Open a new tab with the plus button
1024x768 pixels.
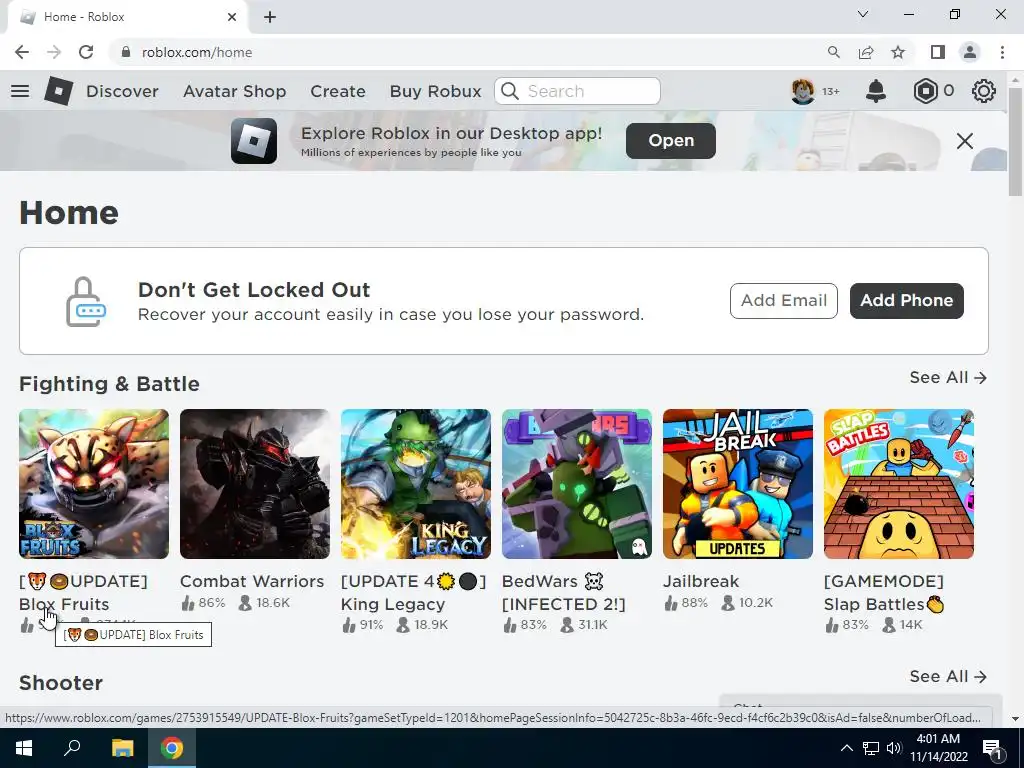pyautogui.click(x=270, y=17)
